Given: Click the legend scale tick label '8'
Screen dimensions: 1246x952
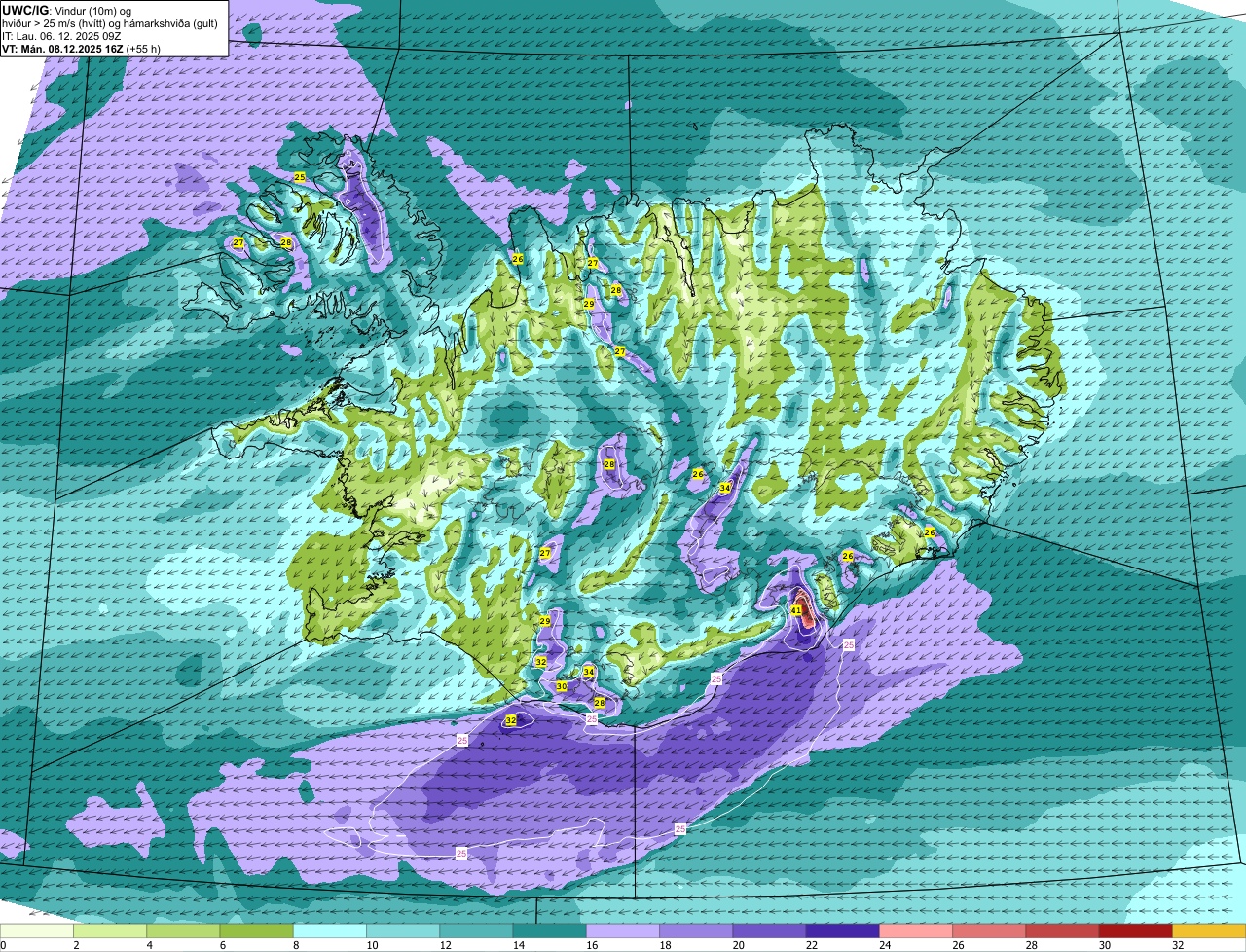Looking at the screenshot, I should pos(294,945).
